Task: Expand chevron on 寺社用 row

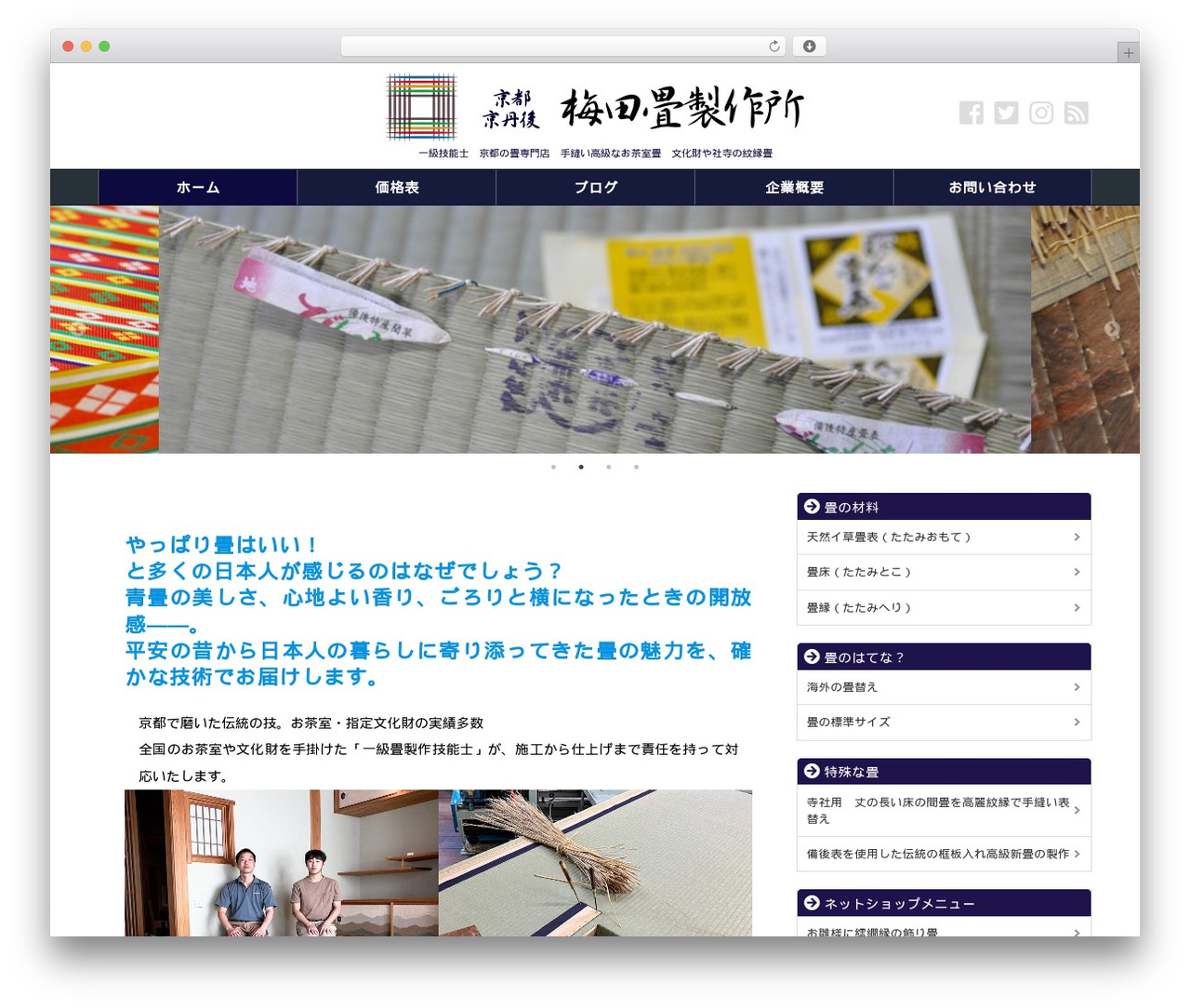Action: pyautogui.click(x=1077, y=810)
